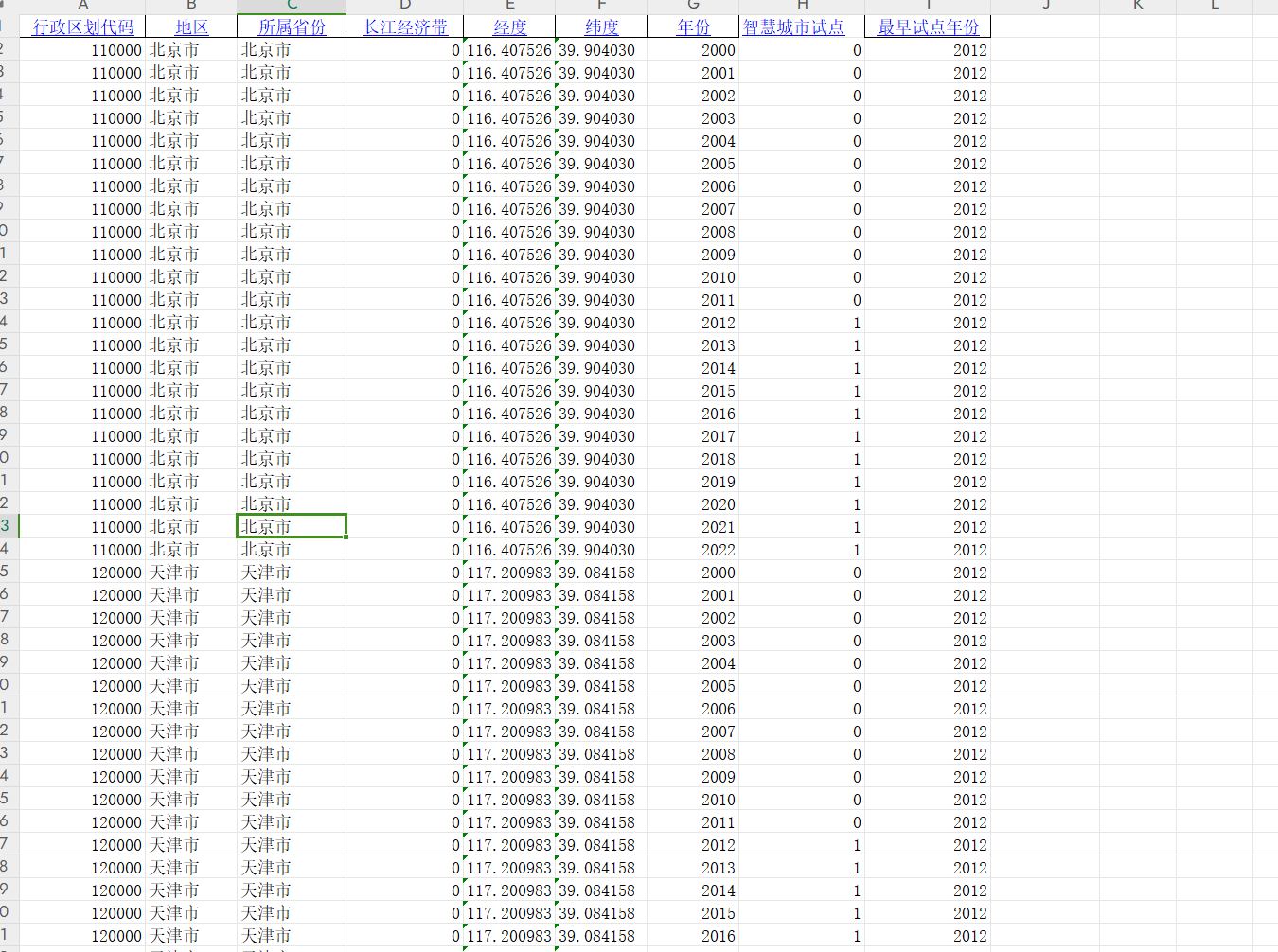Image resolution: width=1278 pixels, height=952 pixels.
Task: Click 年份 cell 2016 for 北京市
Action: tap(693, 414)
